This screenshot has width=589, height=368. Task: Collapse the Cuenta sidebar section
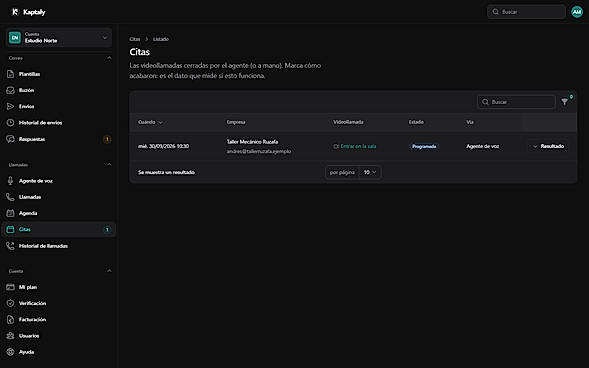[x=109, y=271]
